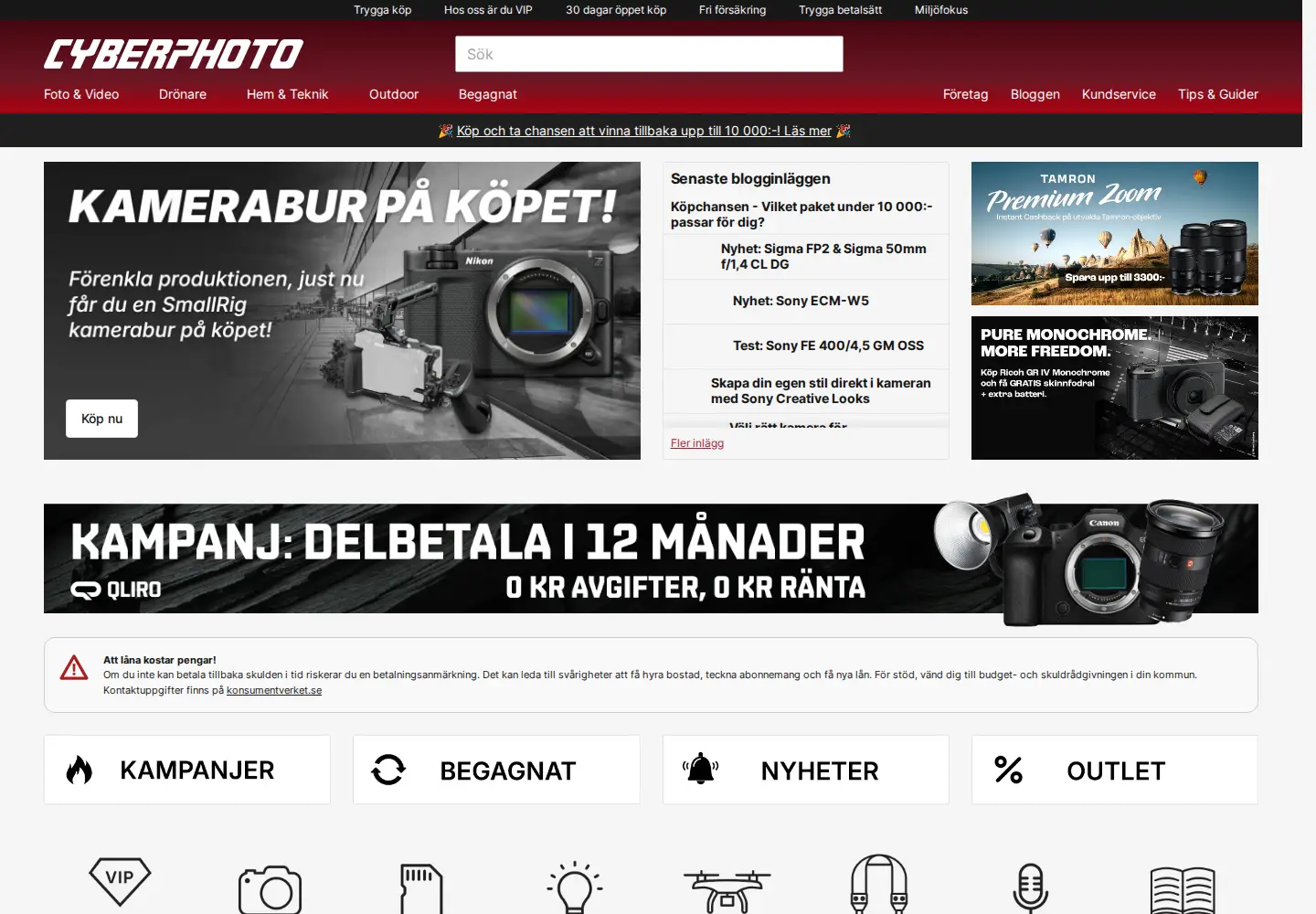Open the camera strap icon
The width and height of the screenshot is (1316, 914).
(878, 885)
